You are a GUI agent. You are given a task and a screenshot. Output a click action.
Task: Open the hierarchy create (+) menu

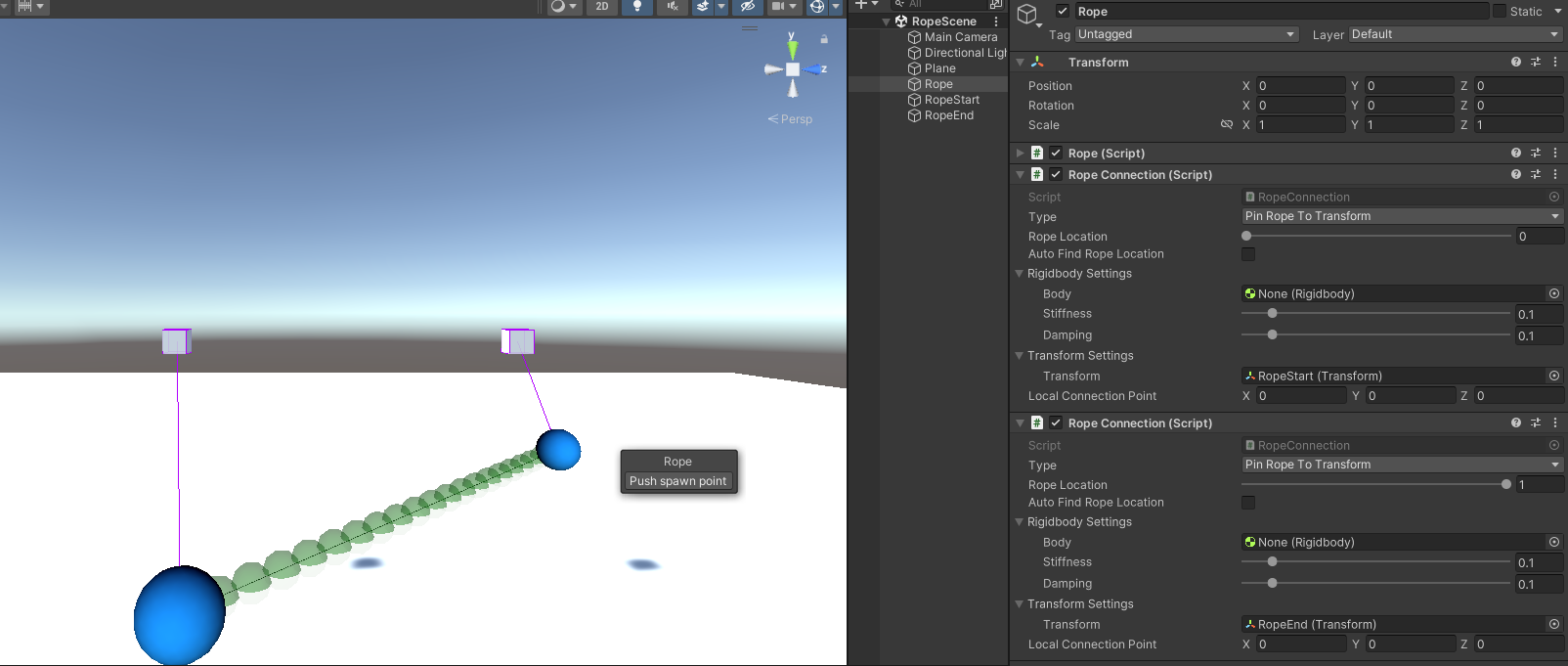(866, 4)
